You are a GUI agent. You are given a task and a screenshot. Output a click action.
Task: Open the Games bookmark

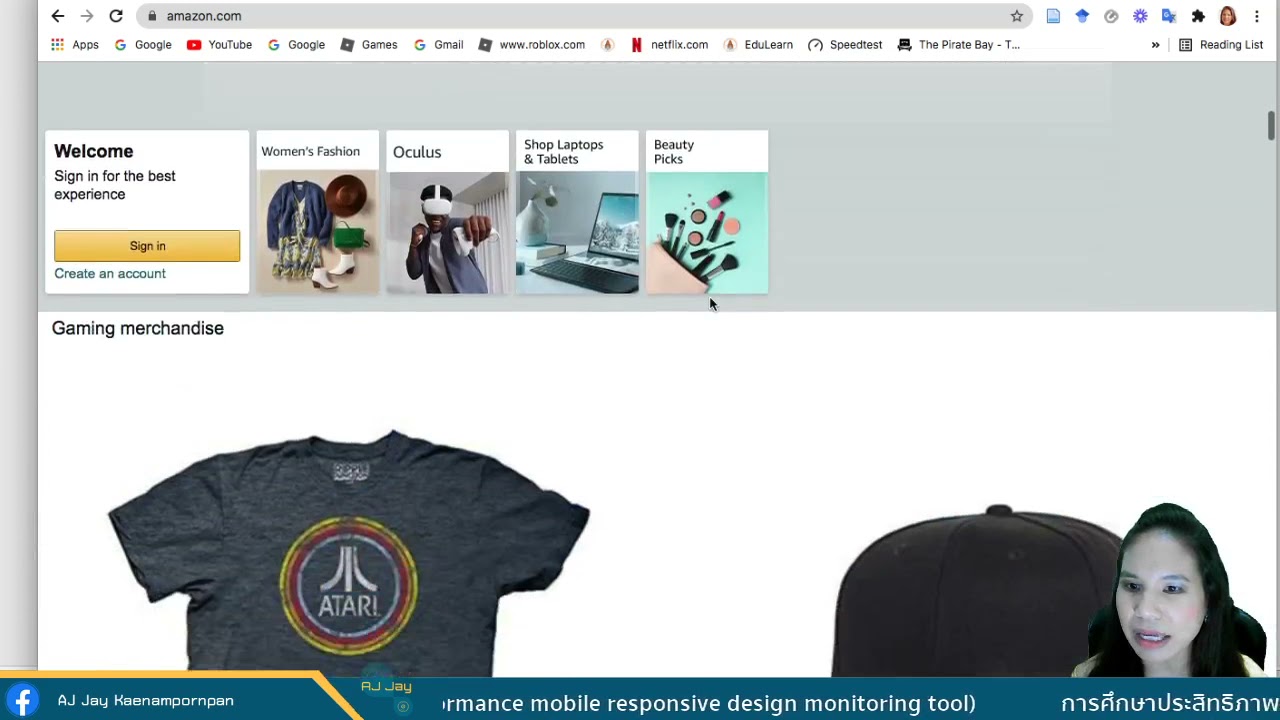point(369,45)
